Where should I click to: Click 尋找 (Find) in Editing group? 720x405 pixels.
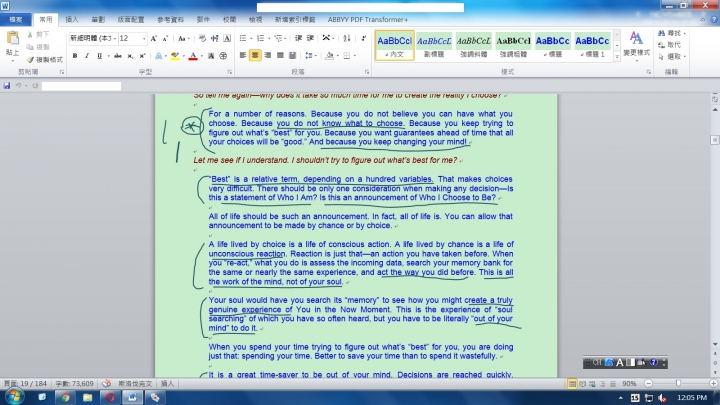coord(671,33)
